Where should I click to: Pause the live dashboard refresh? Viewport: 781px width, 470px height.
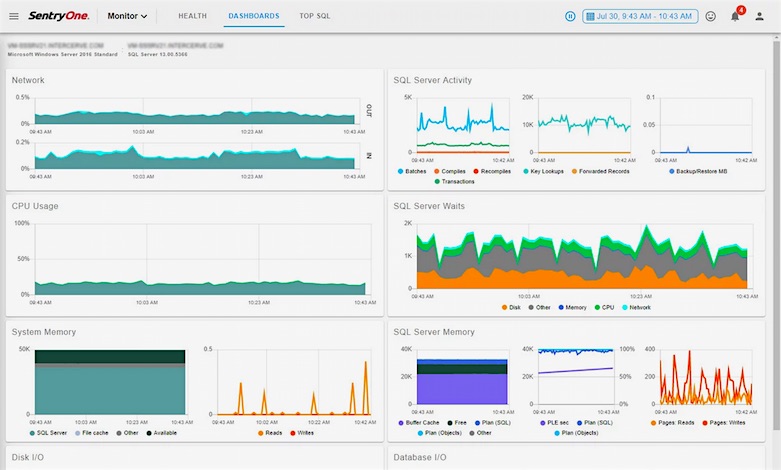tap(570, 16)
